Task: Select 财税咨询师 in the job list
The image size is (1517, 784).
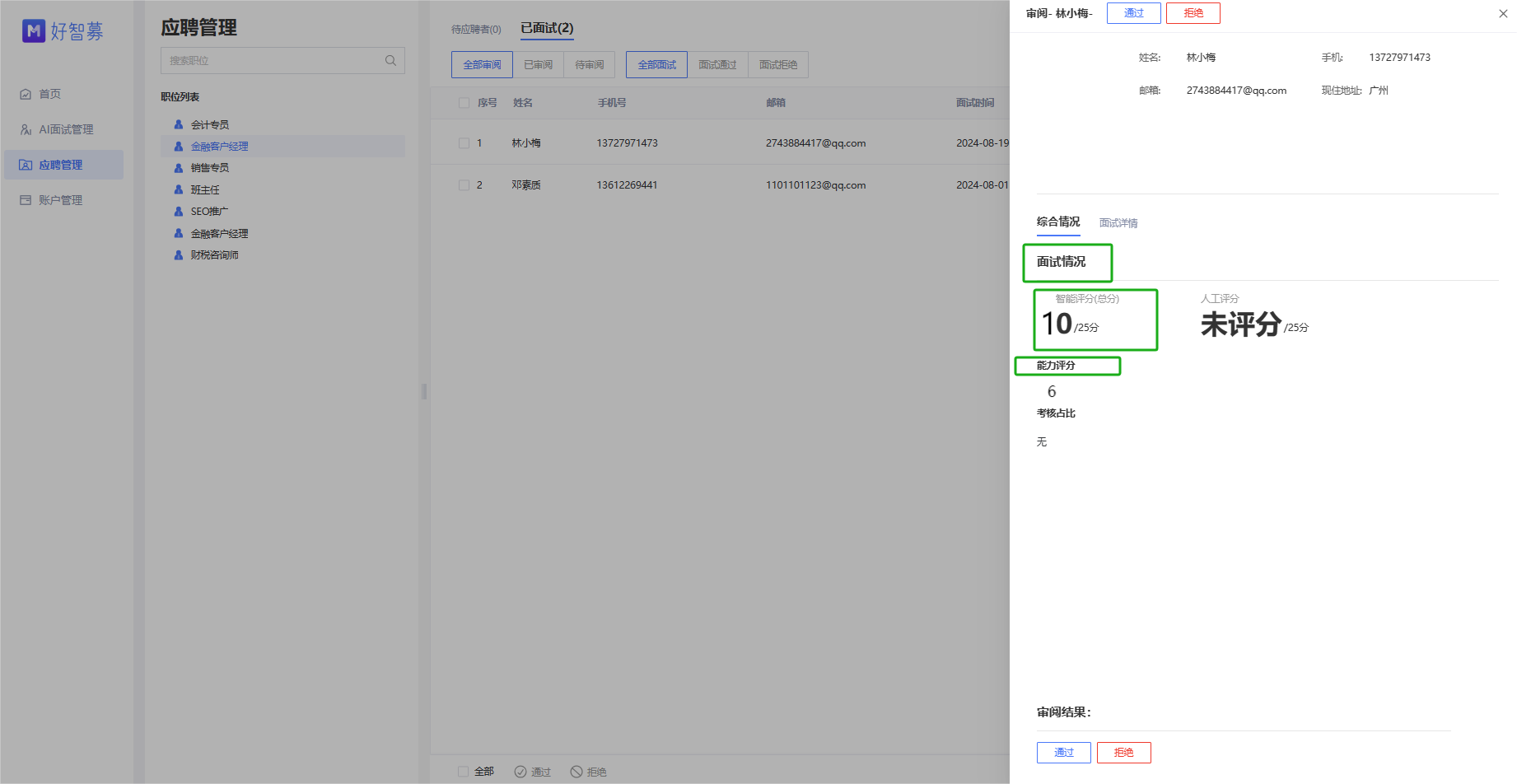Action: (x=214, y=255)
